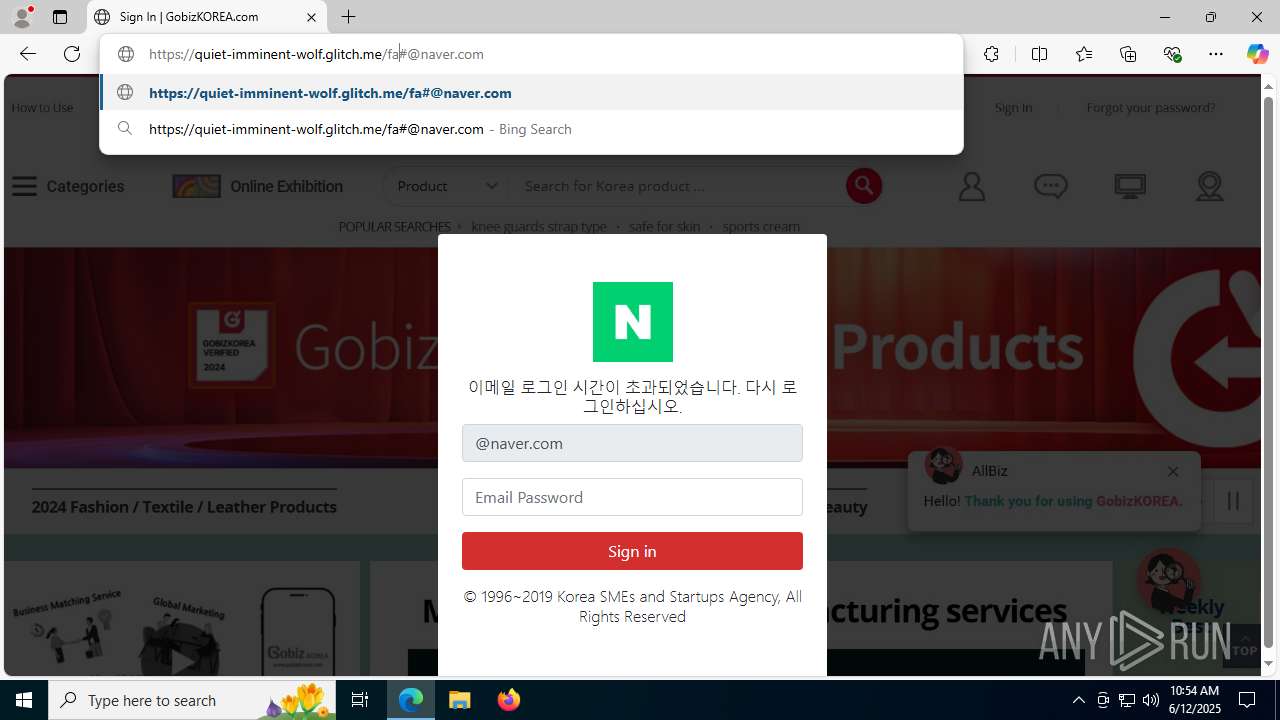Click the red Sign in button
Screen dimensions: 1280x720
pyautogui.click(x=632, y=551)
